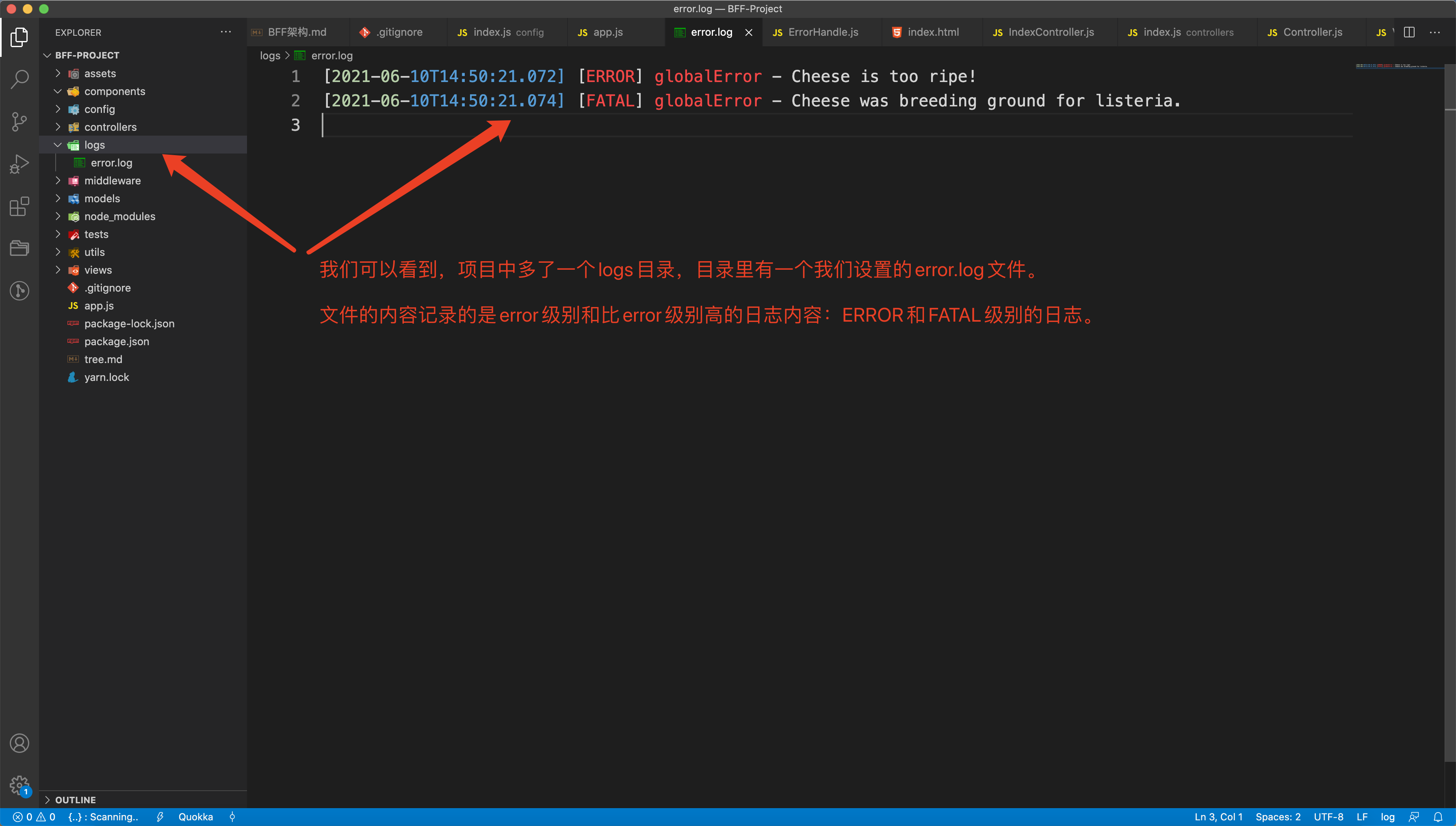The image size is (1456, 826).
Task: Switch to .gitignore tab
Action: click(x=399, y=32)
